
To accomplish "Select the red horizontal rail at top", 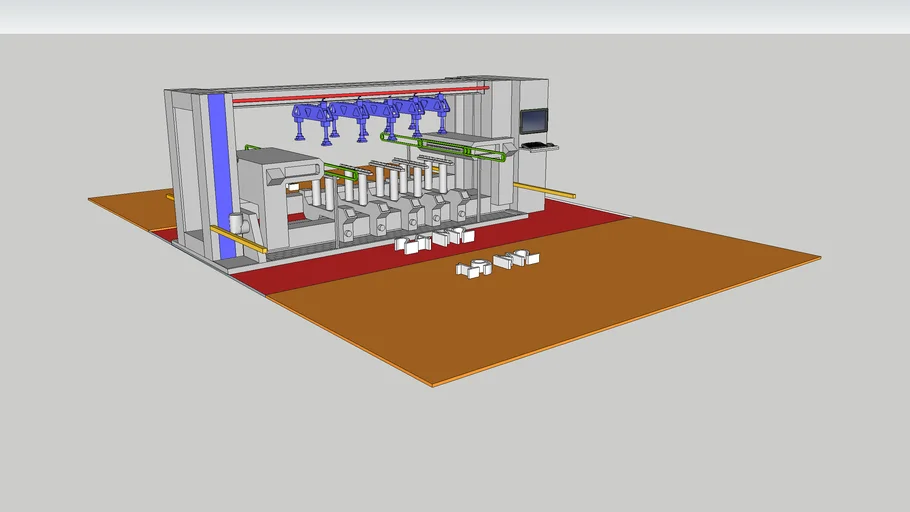I will (360, 95).
